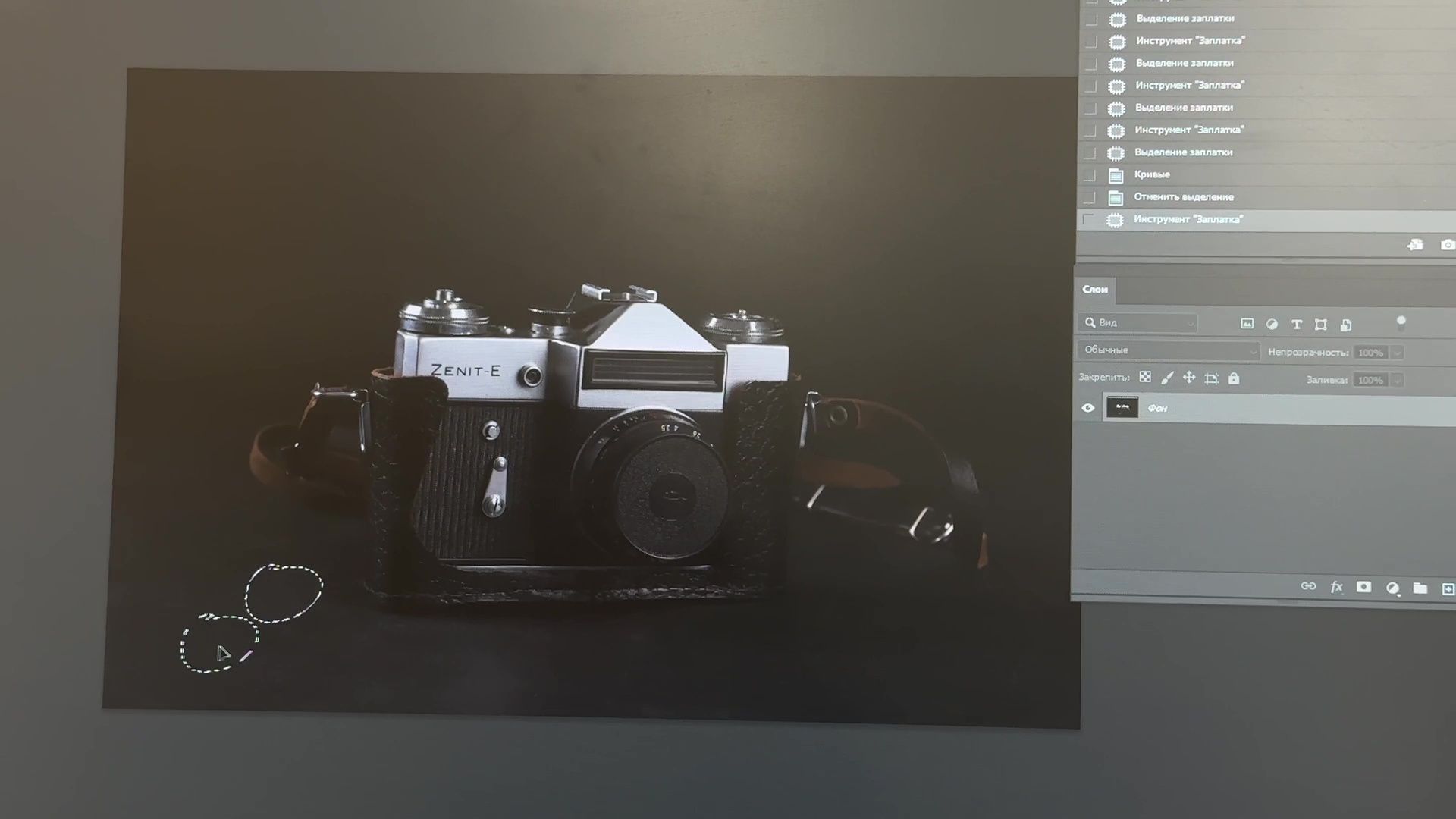Select the Кривые history state
The width and height of the screenshot is (1456, 819).
coord(1151,174)
